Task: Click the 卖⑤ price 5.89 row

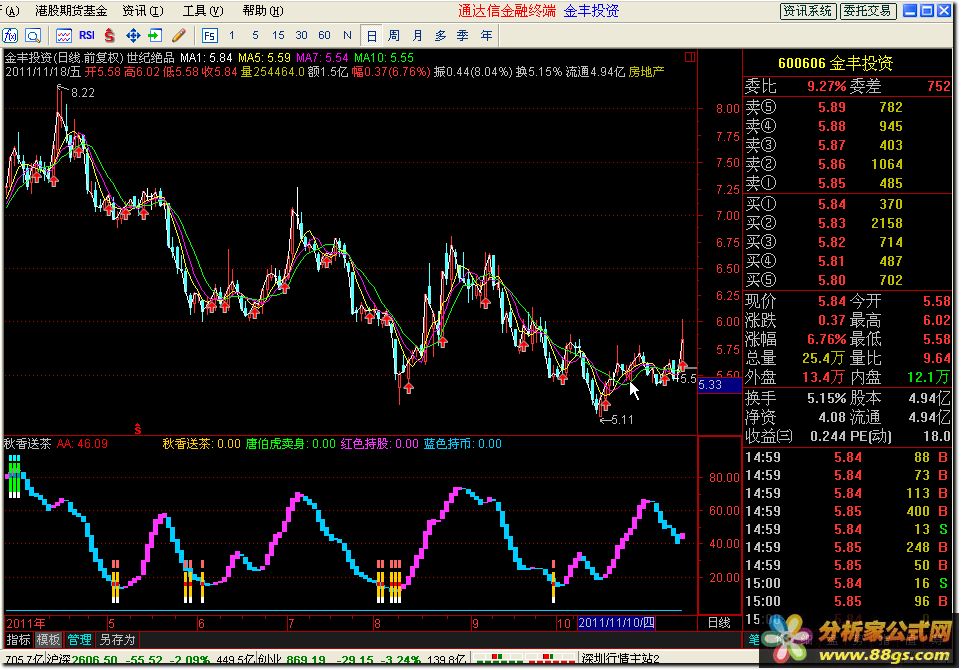Action: [847, 107]
